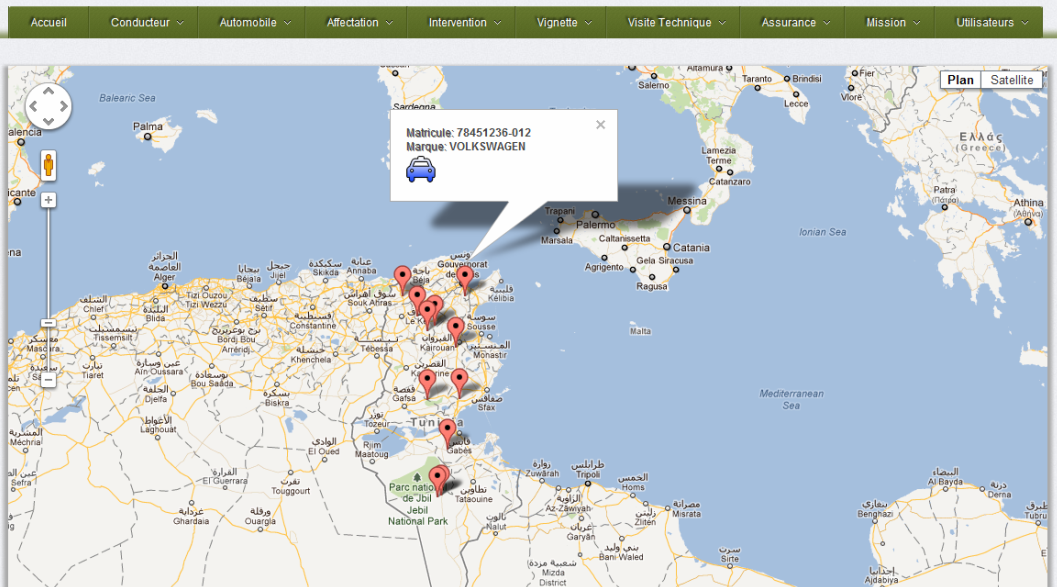Open the Accueil home menu item

click(x=49, y=22)
